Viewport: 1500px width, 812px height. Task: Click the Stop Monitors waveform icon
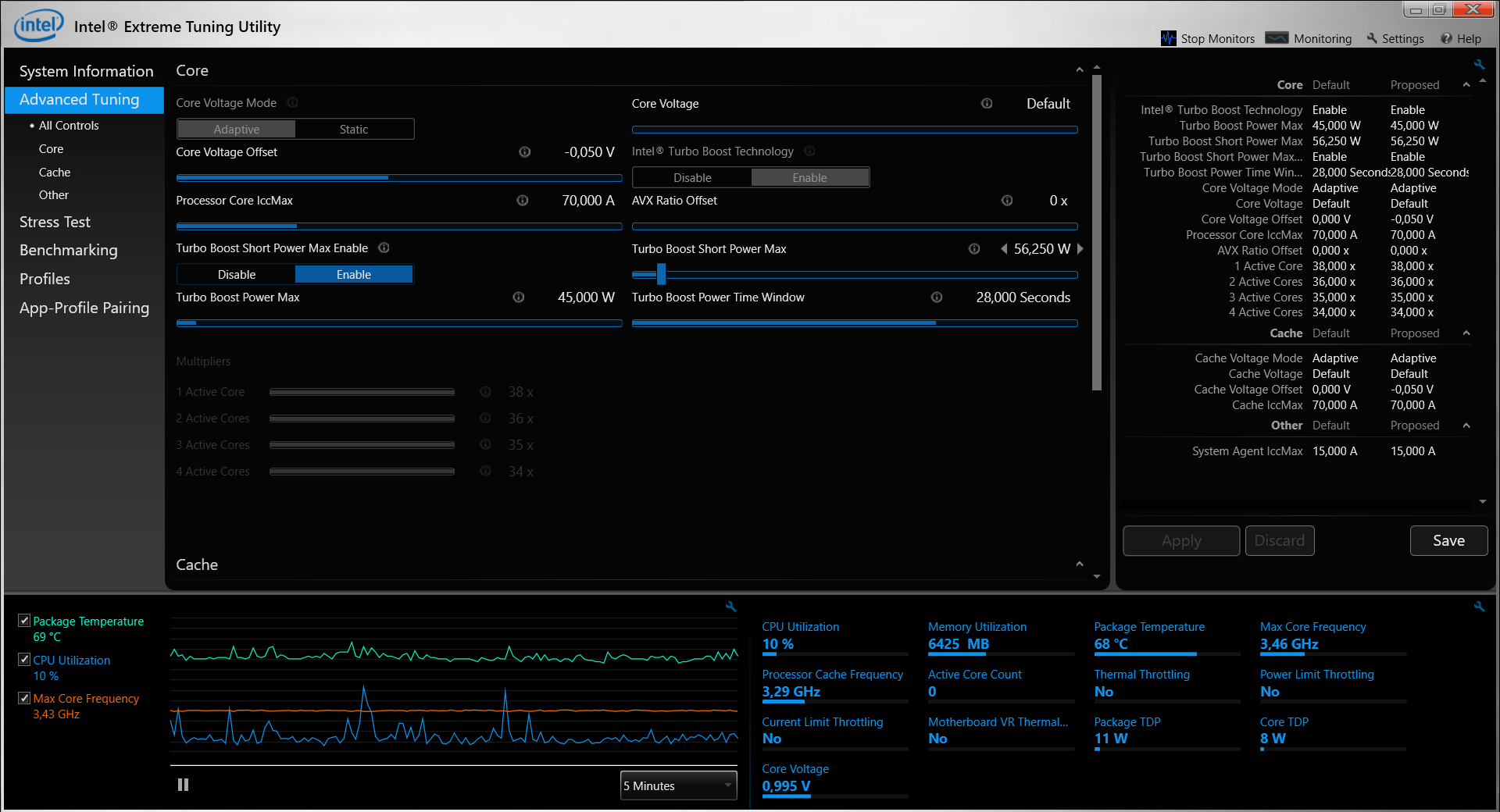1168,38
